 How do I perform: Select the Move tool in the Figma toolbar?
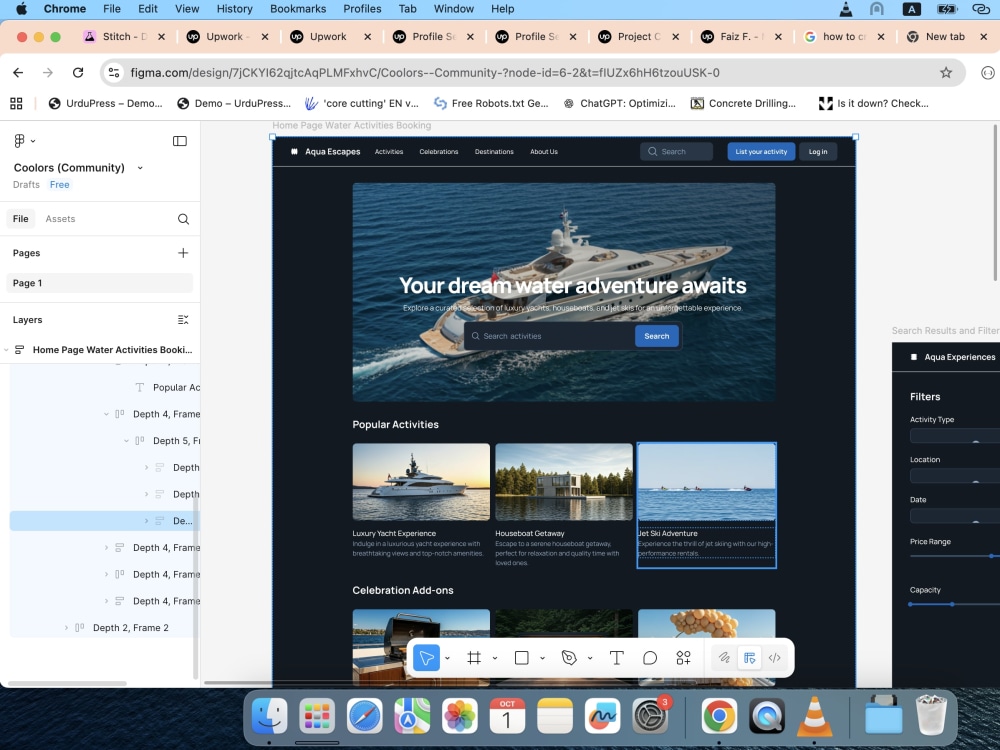[426, 658]
